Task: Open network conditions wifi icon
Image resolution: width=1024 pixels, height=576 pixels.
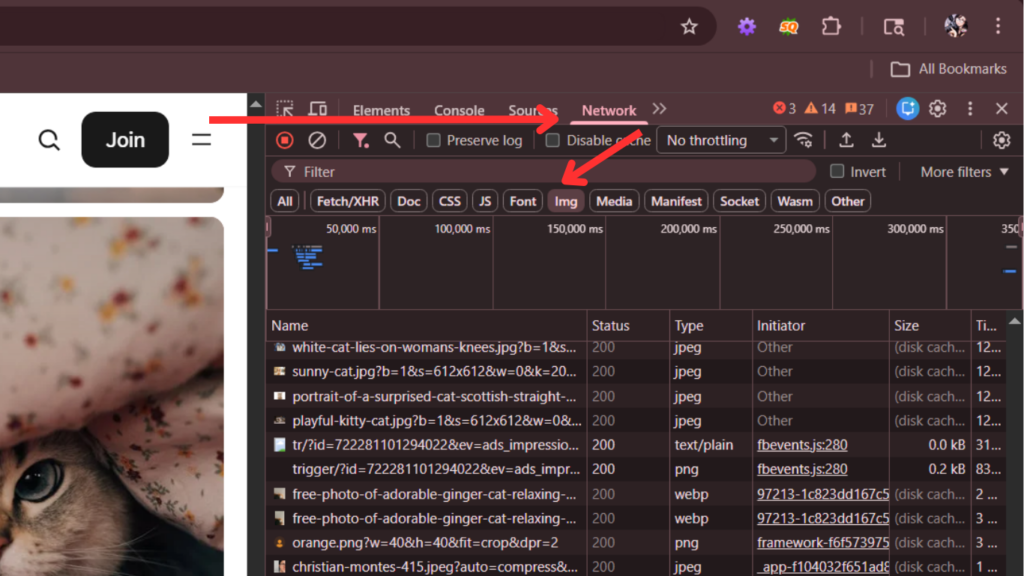Action: pos(803,140)
